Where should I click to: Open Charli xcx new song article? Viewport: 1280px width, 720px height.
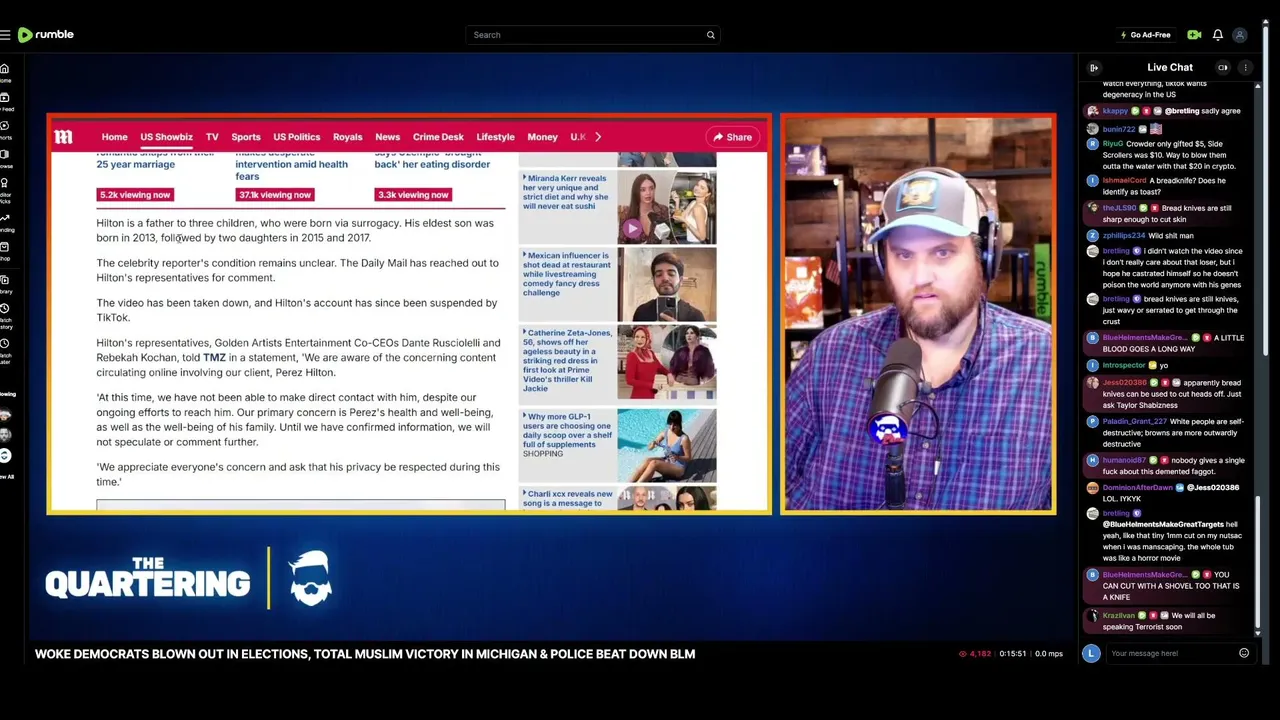click(569, 498)
